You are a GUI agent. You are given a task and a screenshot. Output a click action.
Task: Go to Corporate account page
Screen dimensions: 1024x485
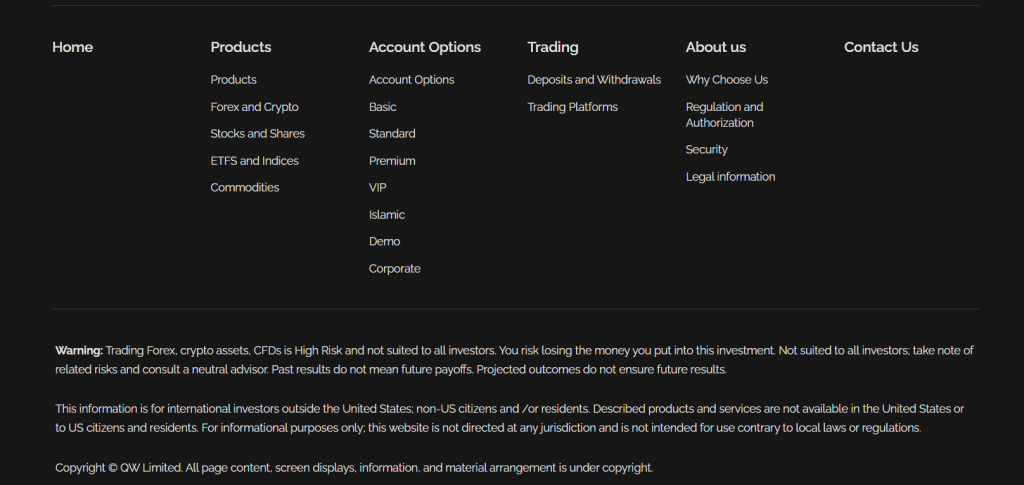pos(394,269)
